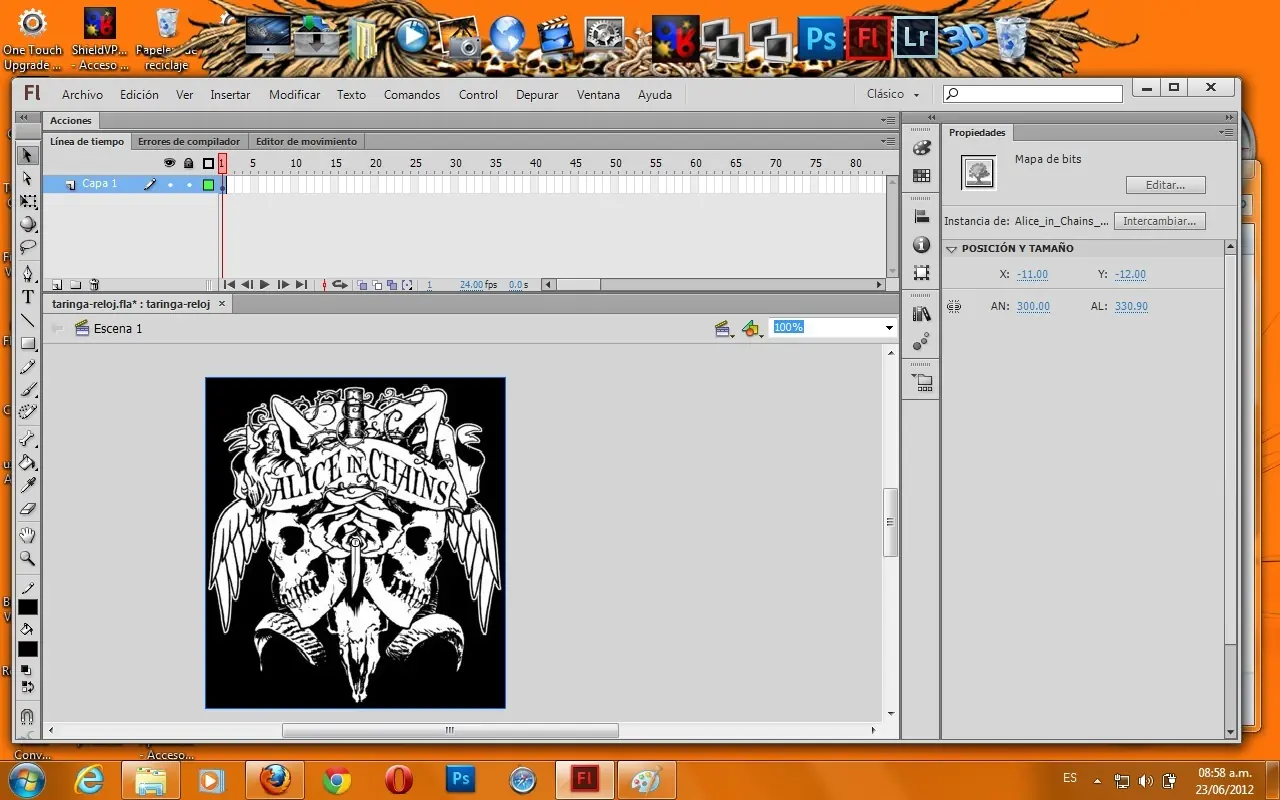Select the Paint Bucket tool
This screenshot has width=1280, height=800.
28,462
